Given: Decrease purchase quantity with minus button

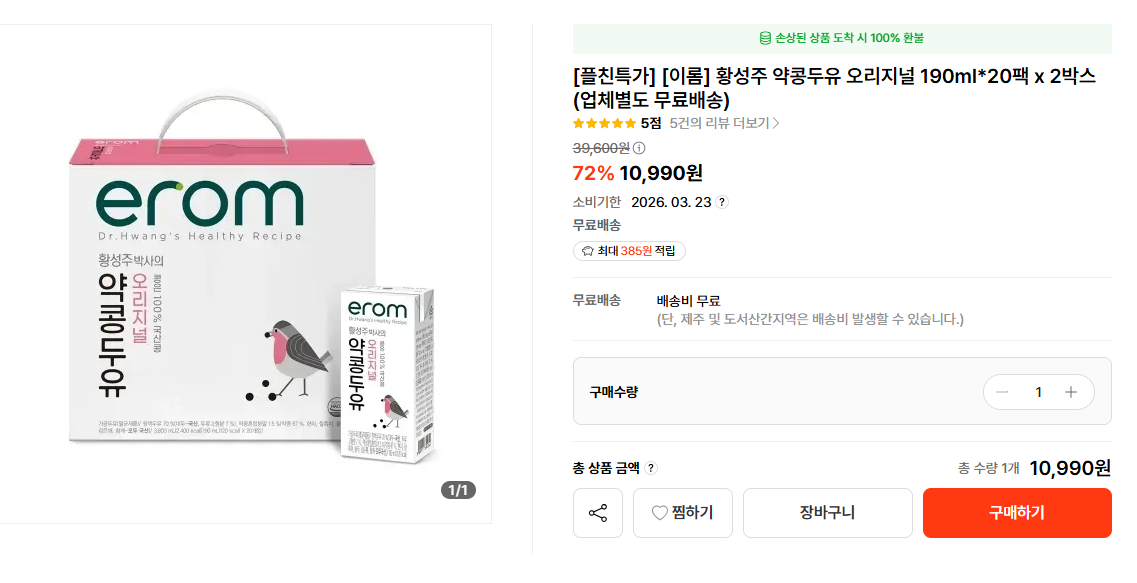Looking at the screenshot, I should (x=1002, y=392).
